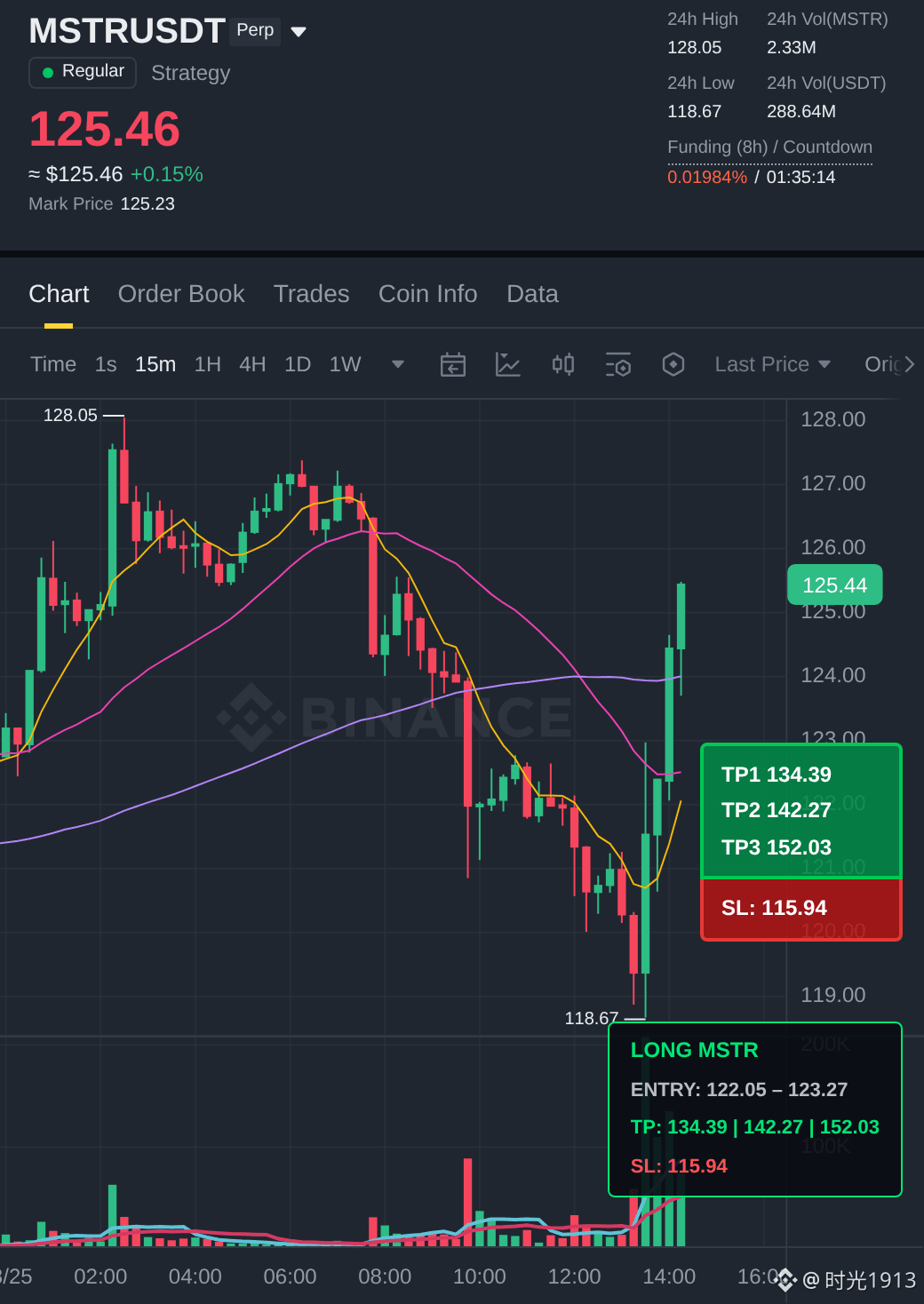
Task: Click the 118.67 low marker on chart
Action: click(592, 1018)
